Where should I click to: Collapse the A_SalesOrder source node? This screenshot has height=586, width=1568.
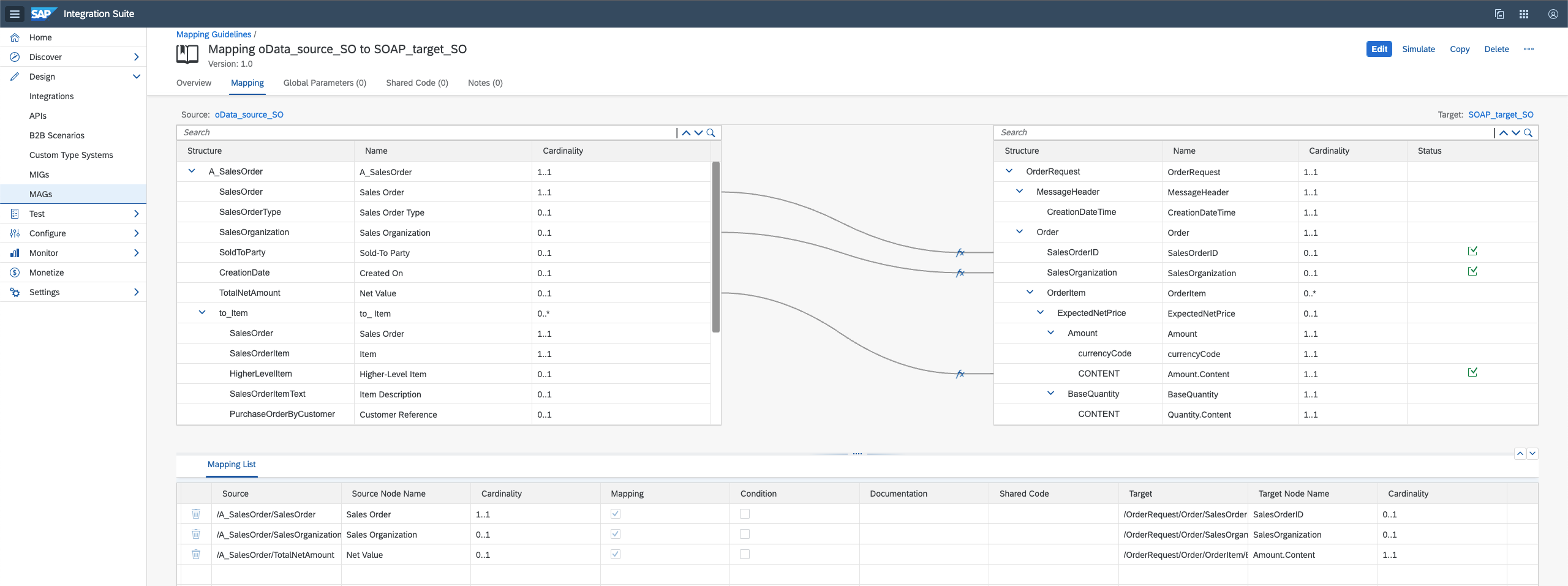click(x=192, y=171)
